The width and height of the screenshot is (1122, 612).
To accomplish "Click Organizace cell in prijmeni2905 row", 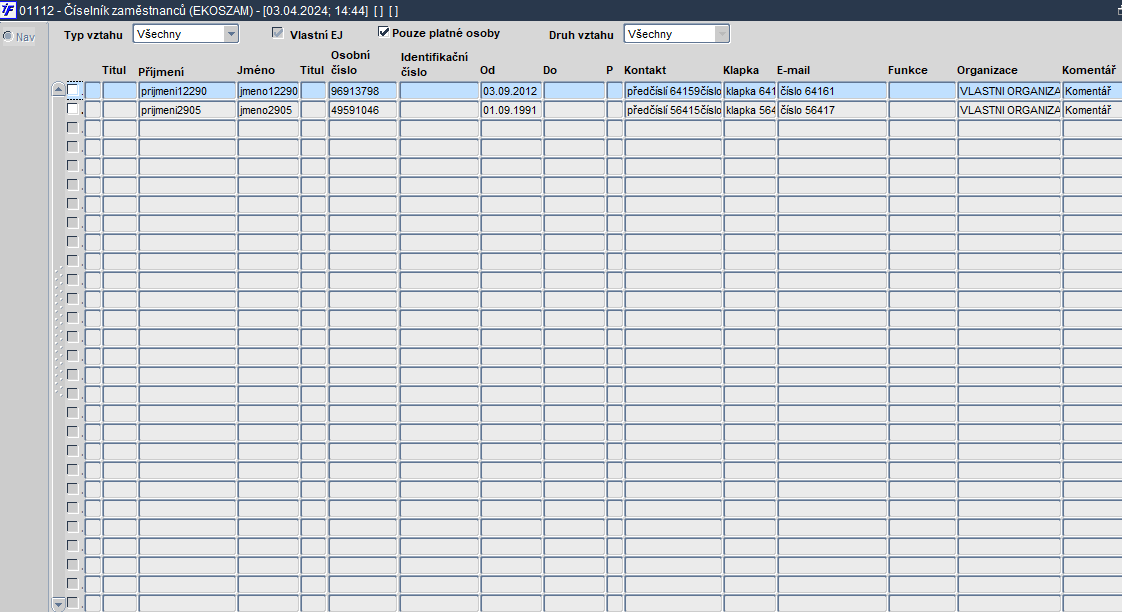I will pos(1009,110).
